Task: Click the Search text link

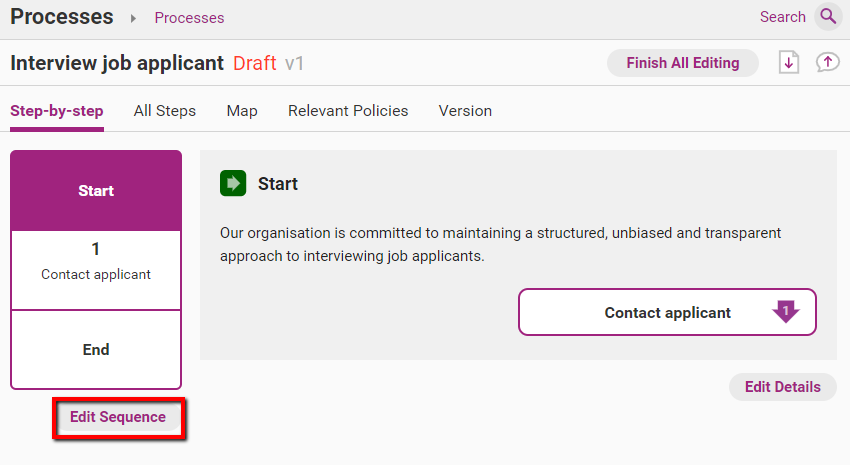Action: 782,17
